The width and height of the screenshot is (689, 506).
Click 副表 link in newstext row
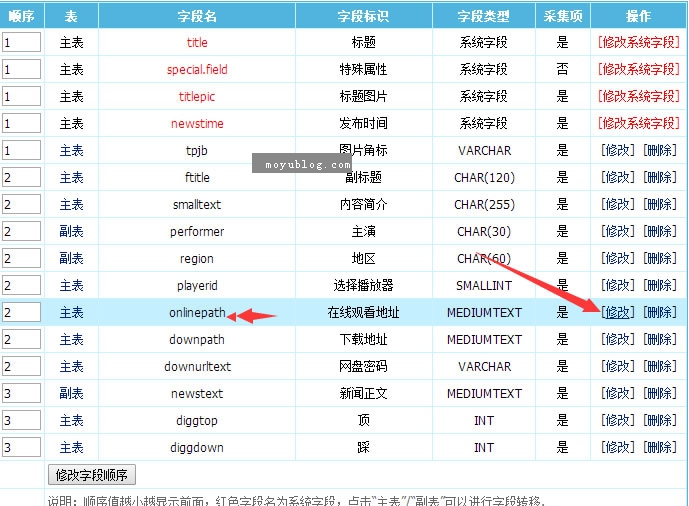coord(72,394)
